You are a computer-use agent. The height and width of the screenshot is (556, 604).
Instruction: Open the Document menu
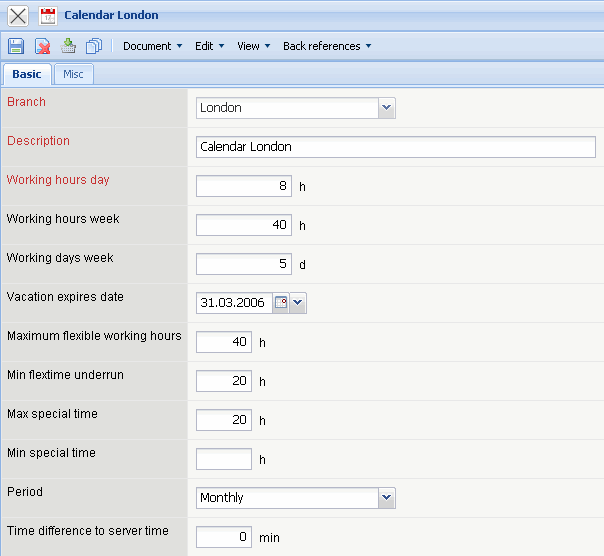[152, 46]
